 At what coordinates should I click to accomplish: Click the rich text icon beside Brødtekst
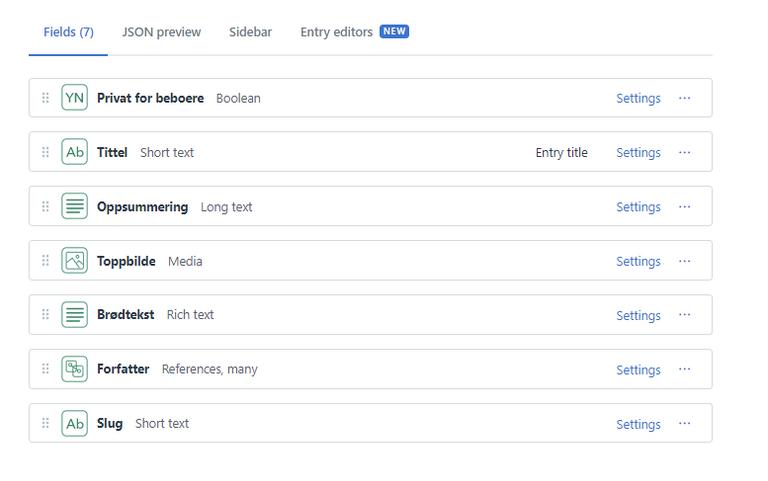[74, 315]
